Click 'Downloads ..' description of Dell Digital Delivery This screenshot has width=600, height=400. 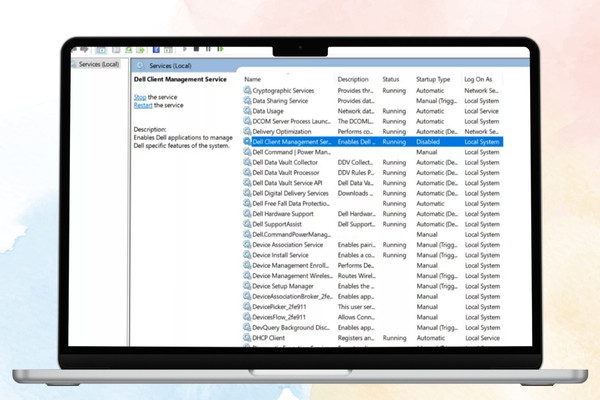tap(355, 193)
